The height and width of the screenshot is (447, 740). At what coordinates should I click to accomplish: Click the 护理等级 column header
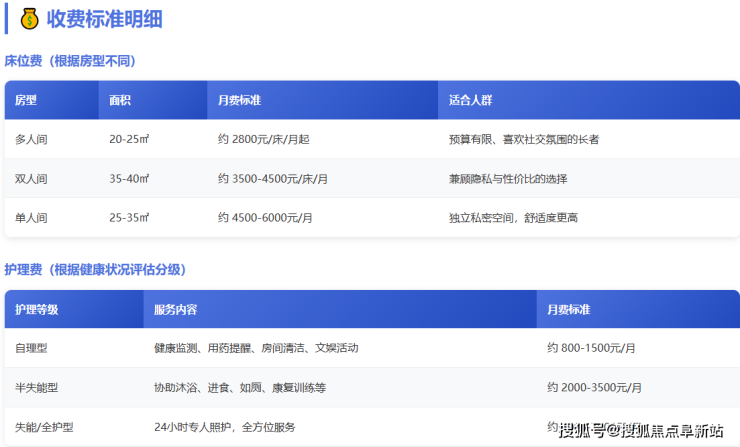(37, 310)
